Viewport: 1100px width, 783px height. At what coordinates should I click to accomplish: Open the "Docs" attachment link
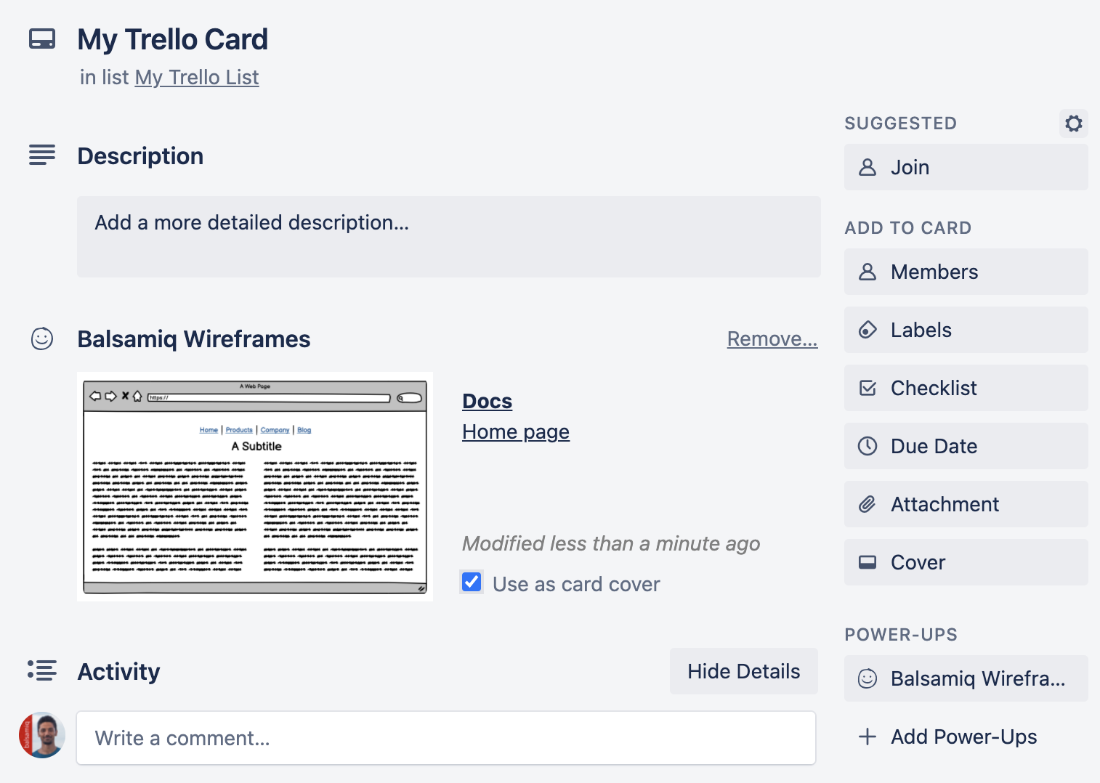point(487,401)
